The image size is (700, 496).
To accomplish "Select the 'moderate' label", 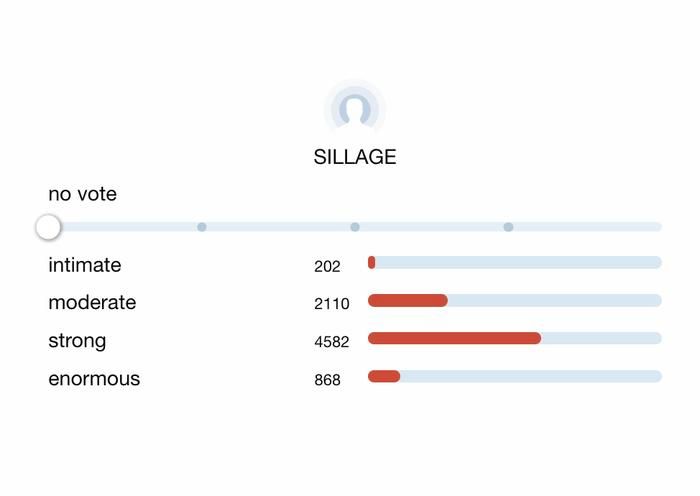I will (x=92, y=303).
